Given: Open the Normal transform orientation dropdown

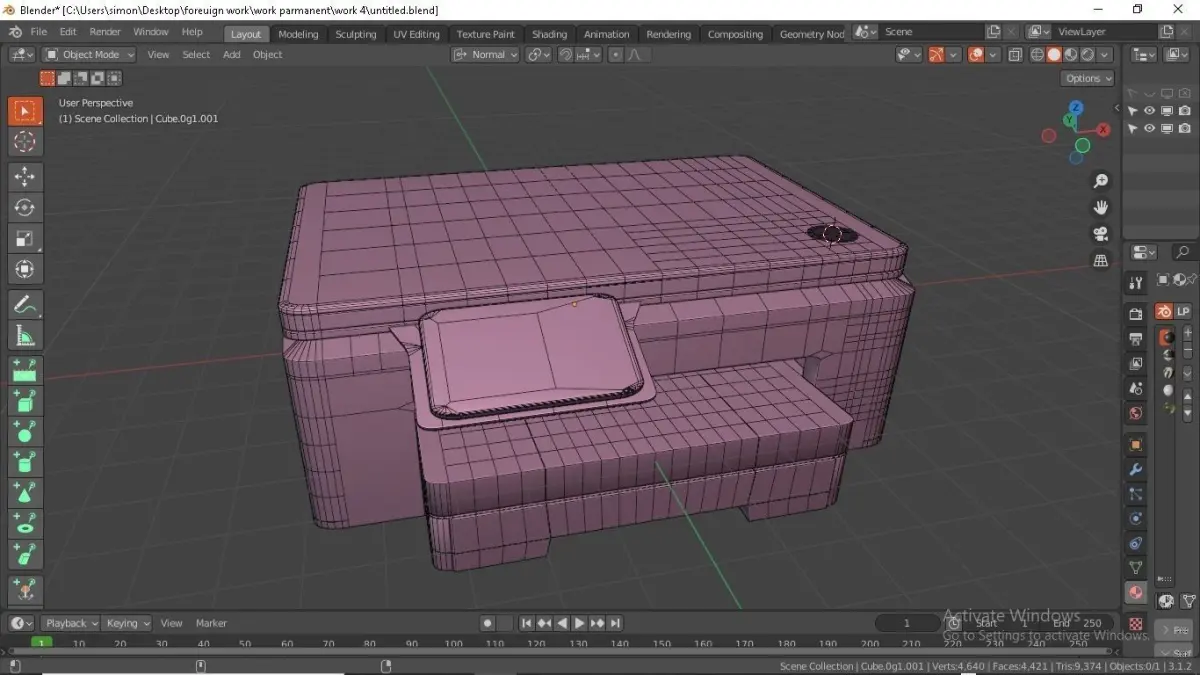Looking at the screenshot, I should pos(486,55).
